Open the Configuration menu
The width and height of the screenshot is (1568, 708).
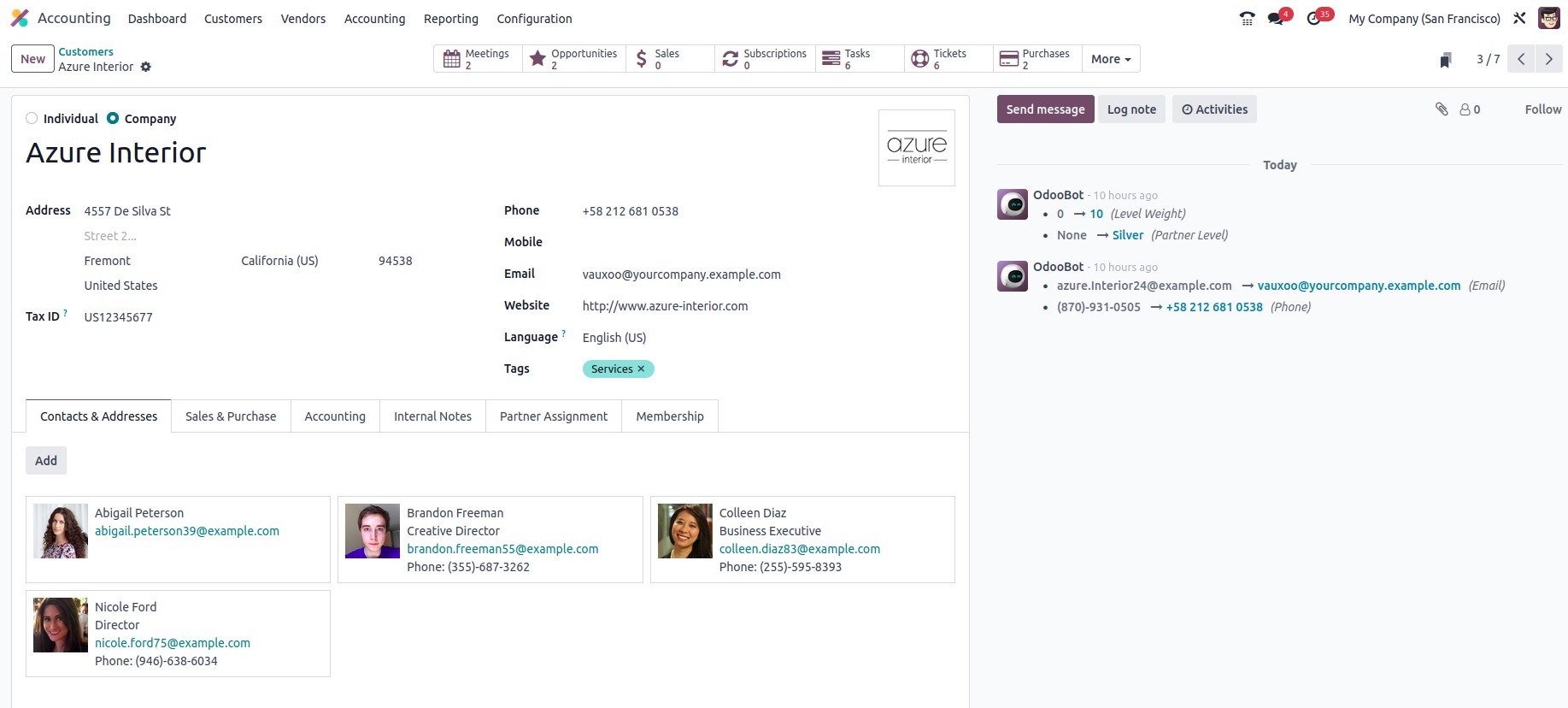click(535, 19)
